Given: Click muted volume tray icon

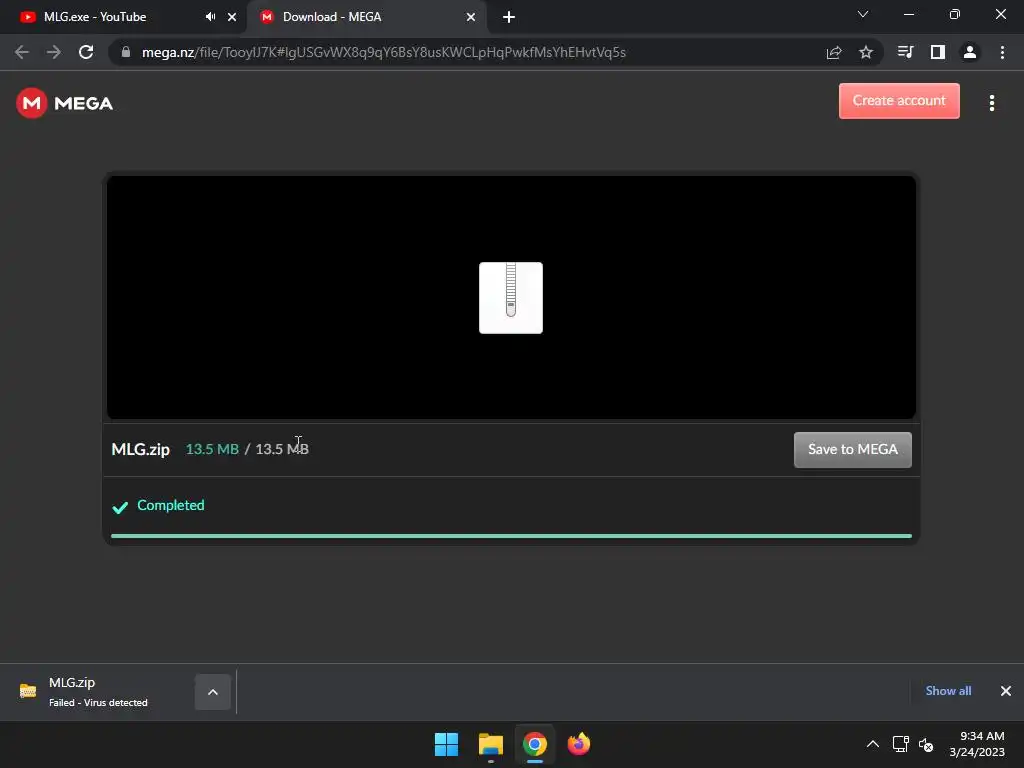Looking at the screenshot, I should click(x=925, y=744).
